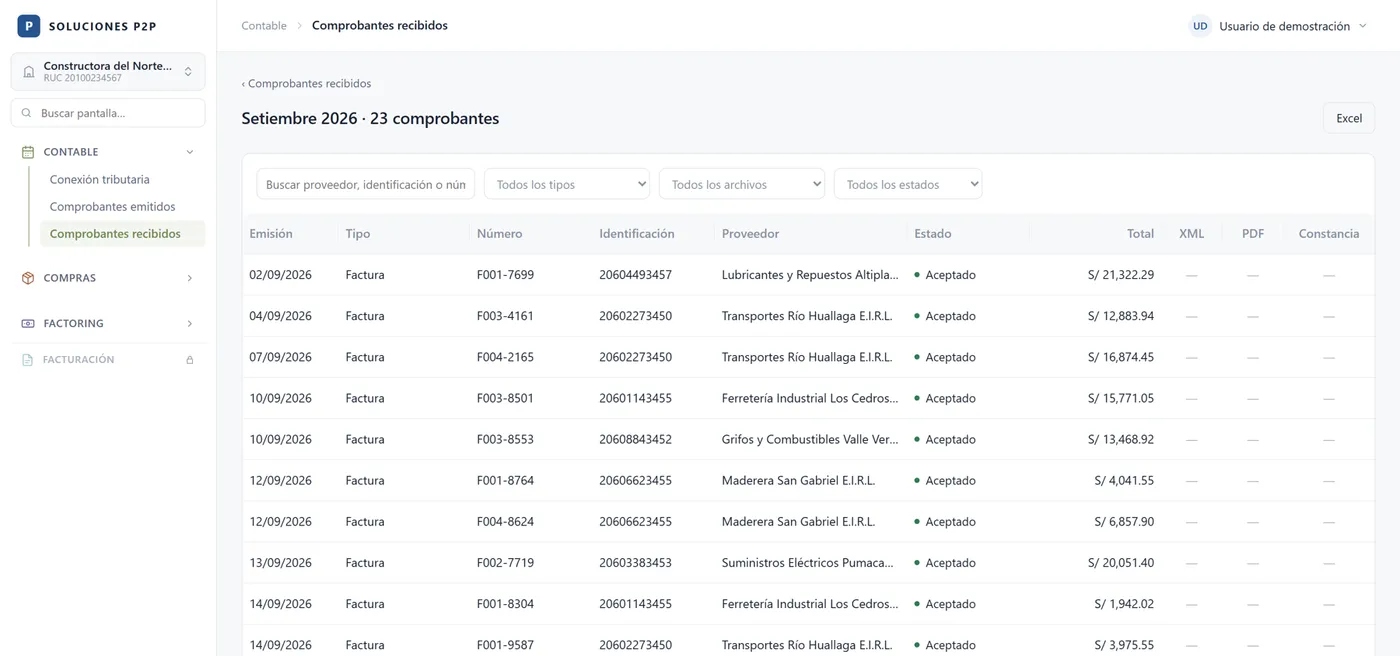Image resolution: width=1400 pixels, height=656 pixels.
Task: Click total S/ 1,942.02
Action: coord(1124,604)
